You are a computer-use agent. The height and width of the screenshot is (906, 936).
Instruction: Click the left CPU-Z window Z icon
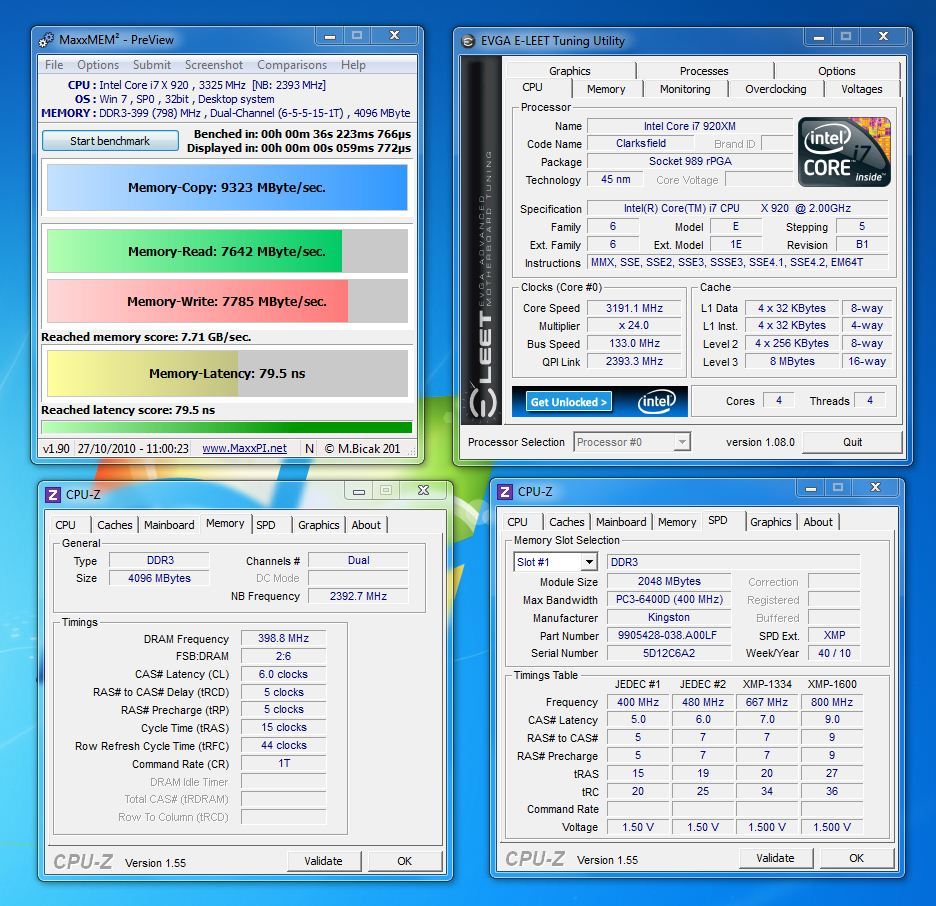[53, 495]
